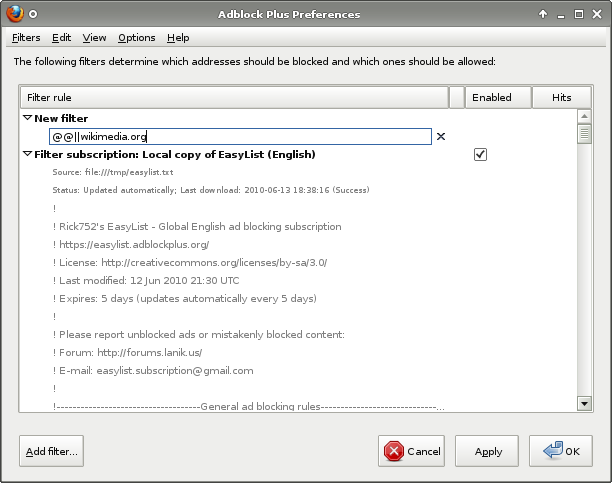This screenshot has width=612, height=483.
Task: Minimize the Adblock Plus Preferences window
Action: 561,15
